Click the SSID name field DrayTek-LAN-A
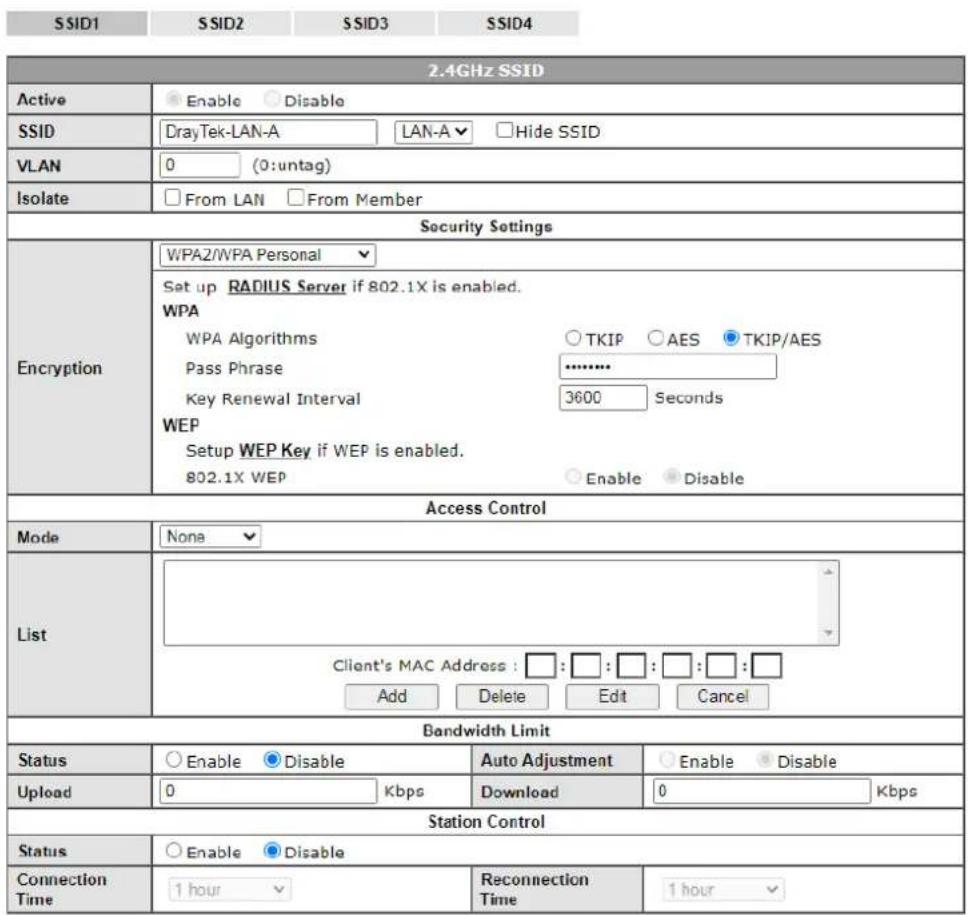968x915 pixels. click(x=268, y=132)
